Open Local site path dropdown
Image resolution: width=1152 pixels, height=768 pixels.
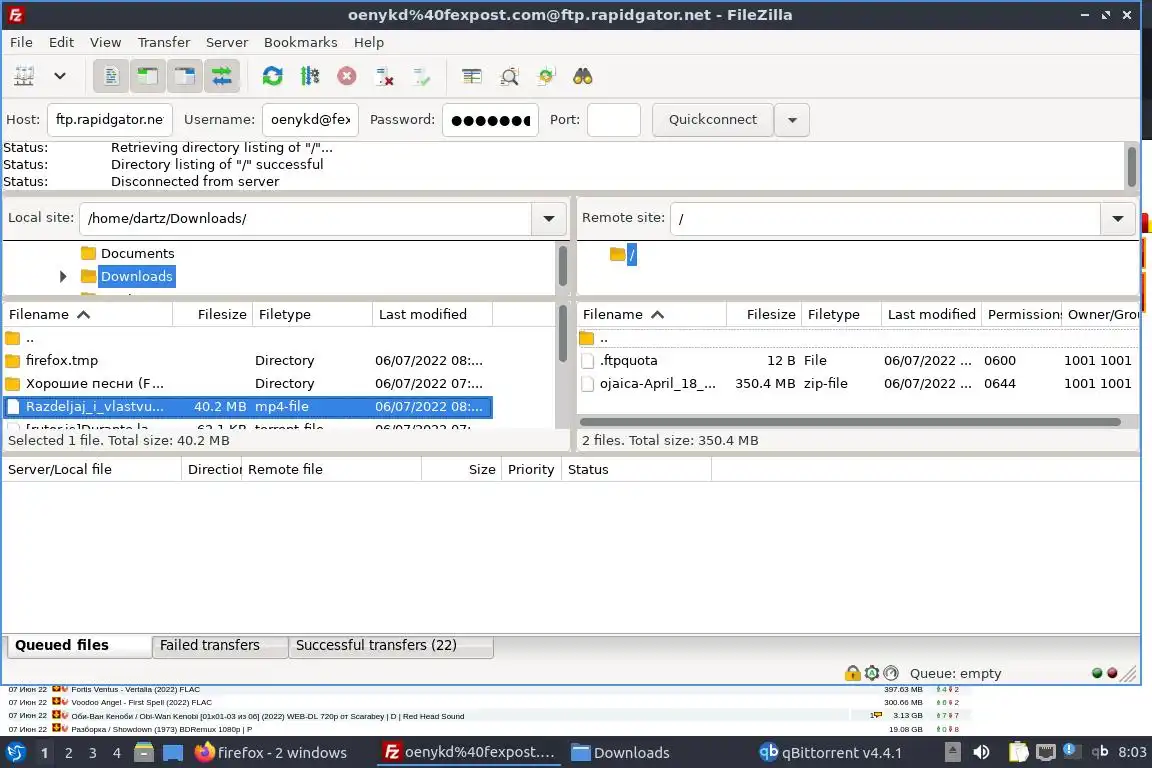tap(548, 218)
